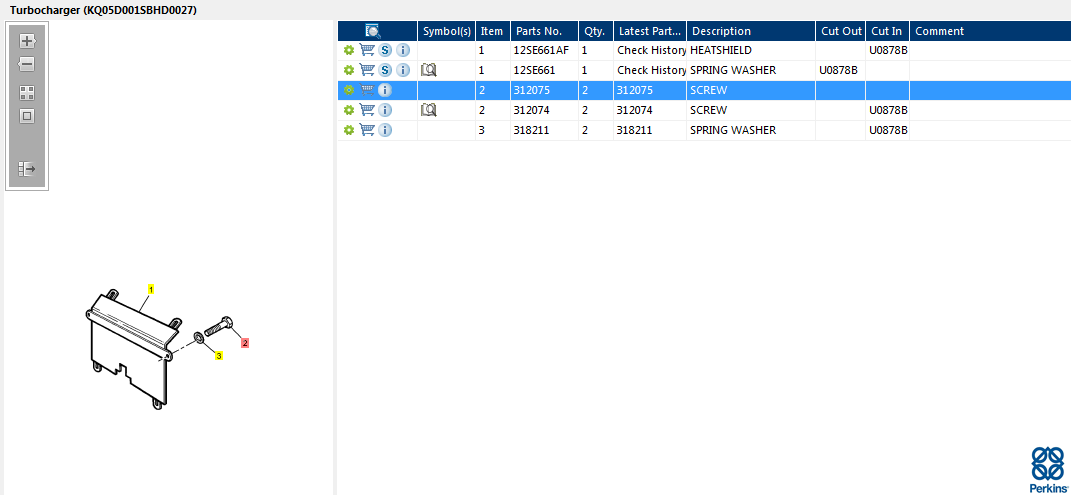Click the S icon in the 12SE661 row
This screenshot has height=495, width=1071.
[385, 70]
